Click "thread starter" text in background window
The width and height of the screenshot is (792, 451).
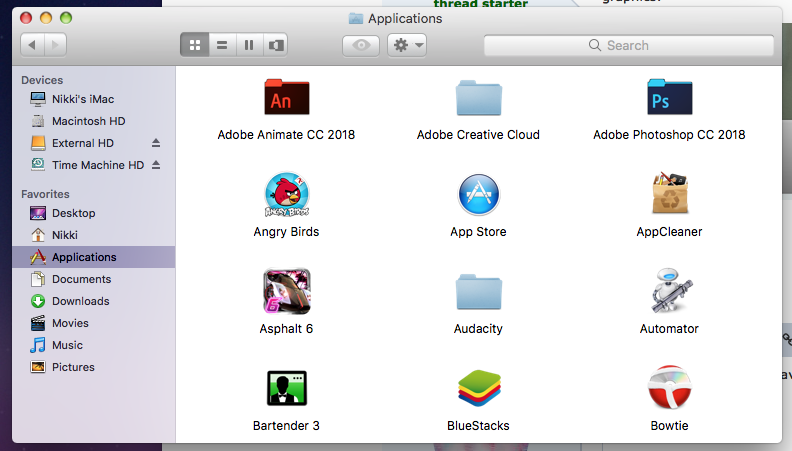click(x=480, y=4)
